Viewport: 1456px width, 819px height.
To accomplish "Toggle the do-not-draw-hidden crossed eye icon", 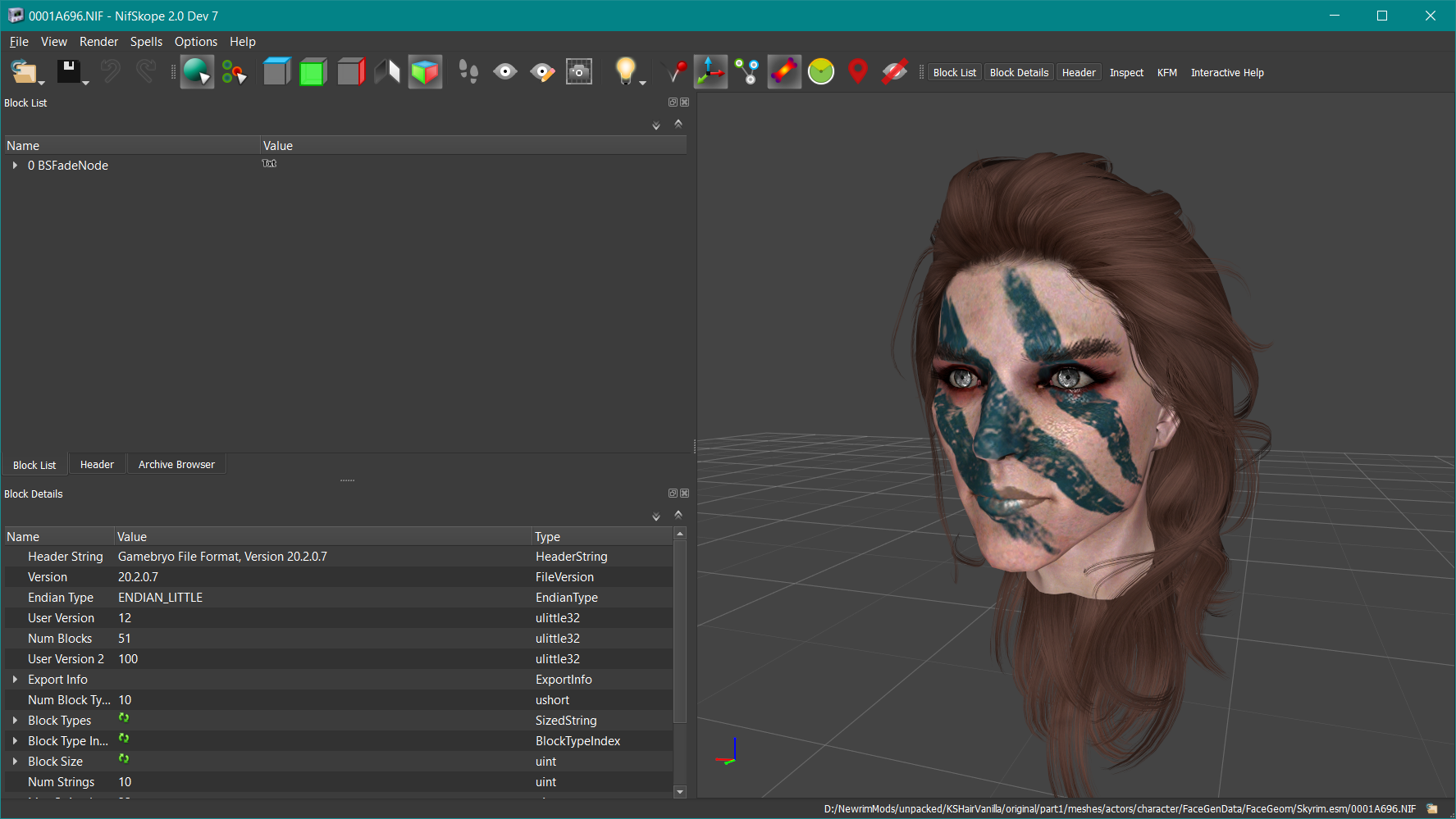I will point(894,72).
